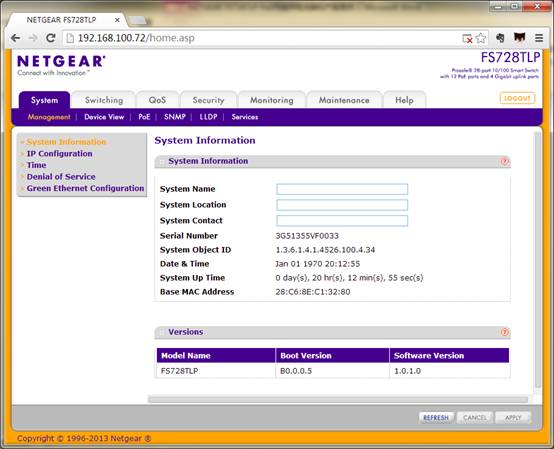This screenshot has width=554, height=449.
Task: Click date value Jan 01 1970 20:12:55
Action: (x=318, y=264)
